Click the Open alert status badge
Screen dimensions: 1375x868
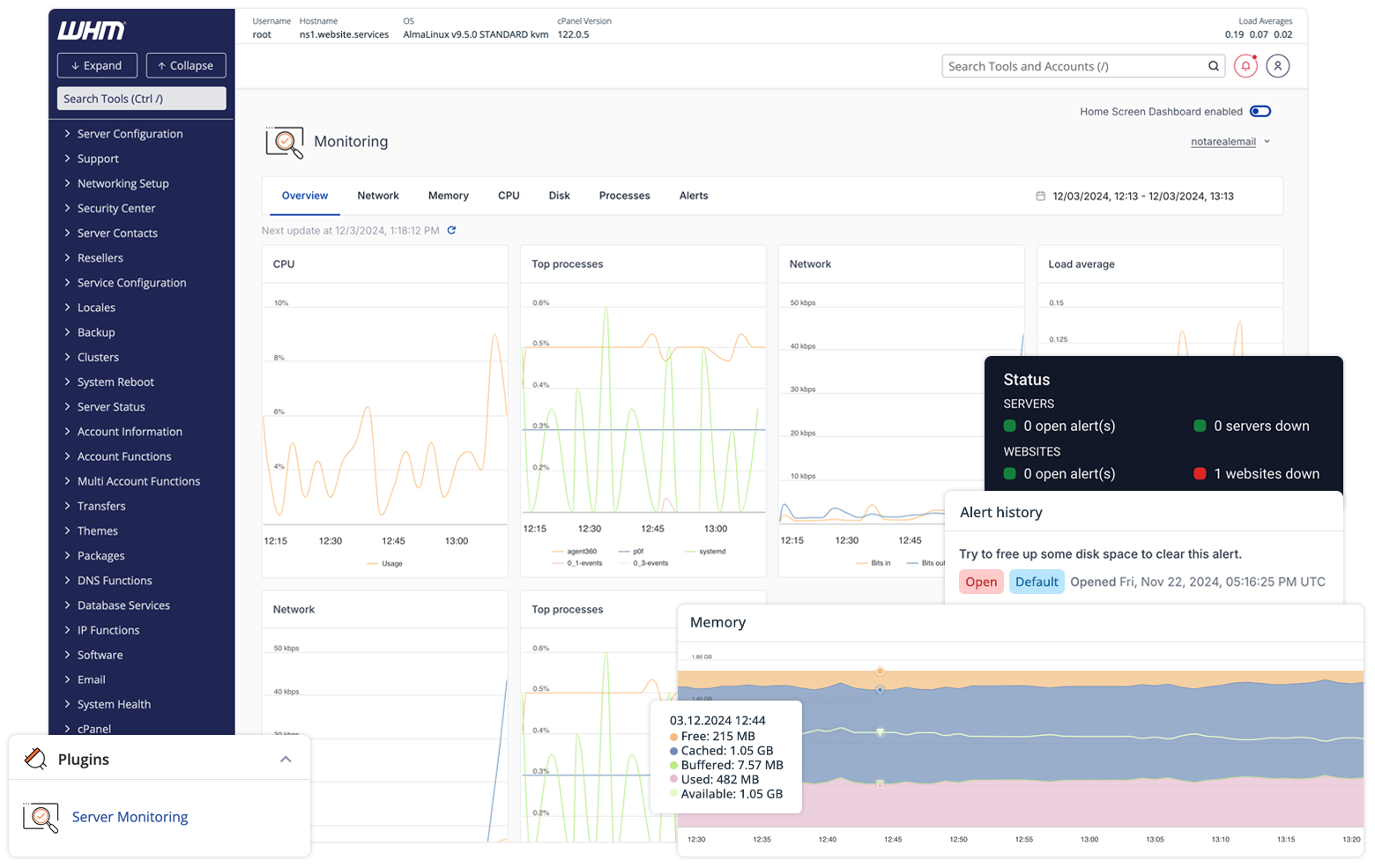[x=981, y=582]
